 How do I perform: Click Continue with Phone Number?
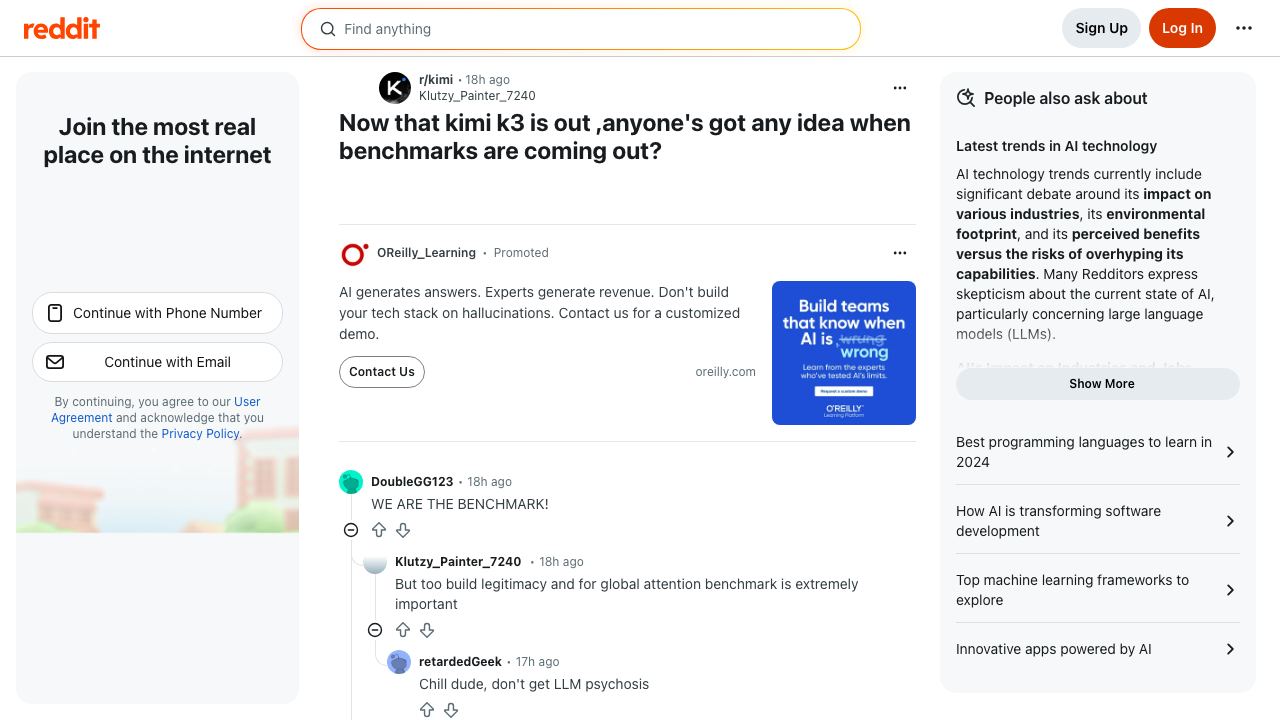(x=157, y=313)
